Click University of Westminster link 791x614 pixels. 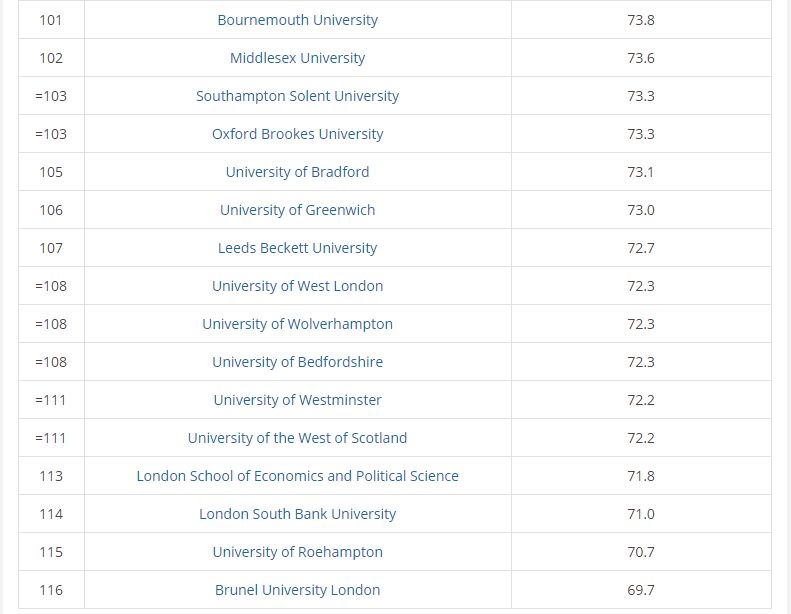(x=297, y=400)
